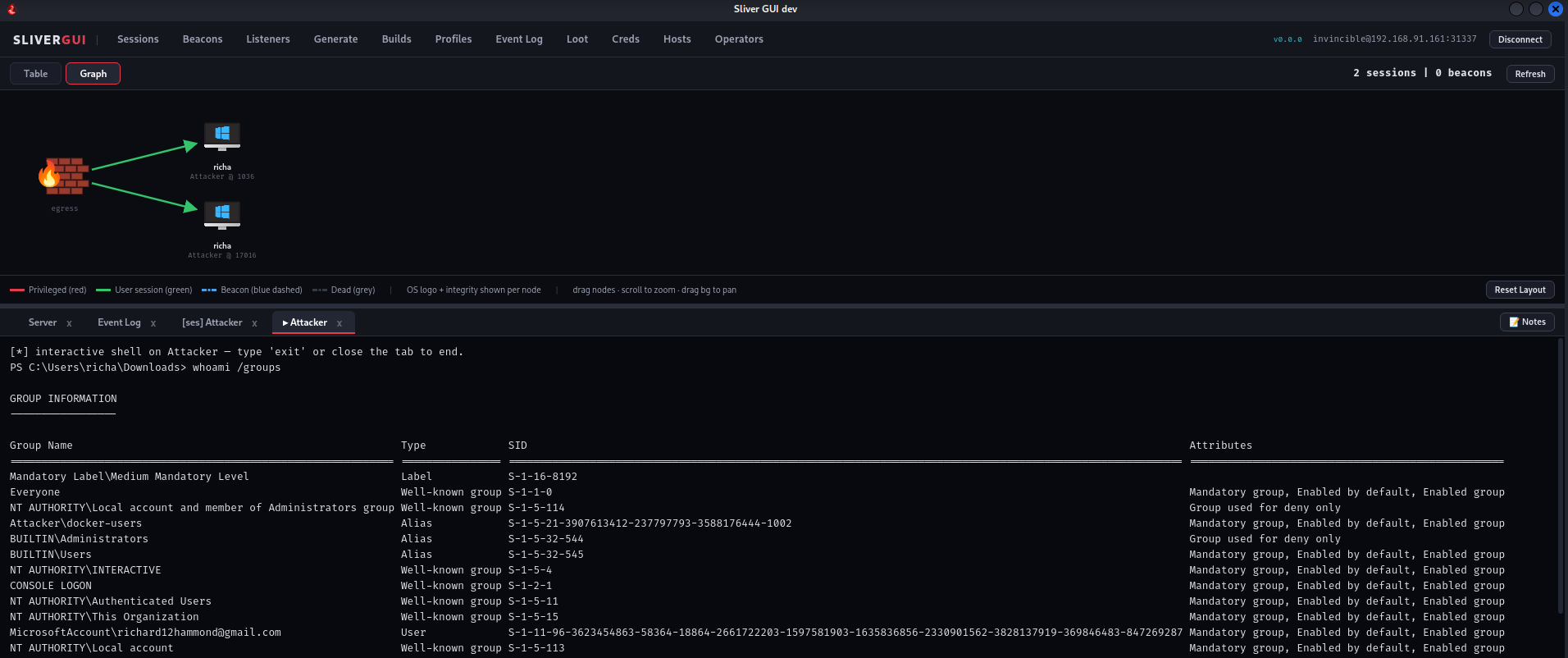Click the 'CONSOLE LOGON' group name
This screenshot has height=658, width=1568.
(51, 586)
